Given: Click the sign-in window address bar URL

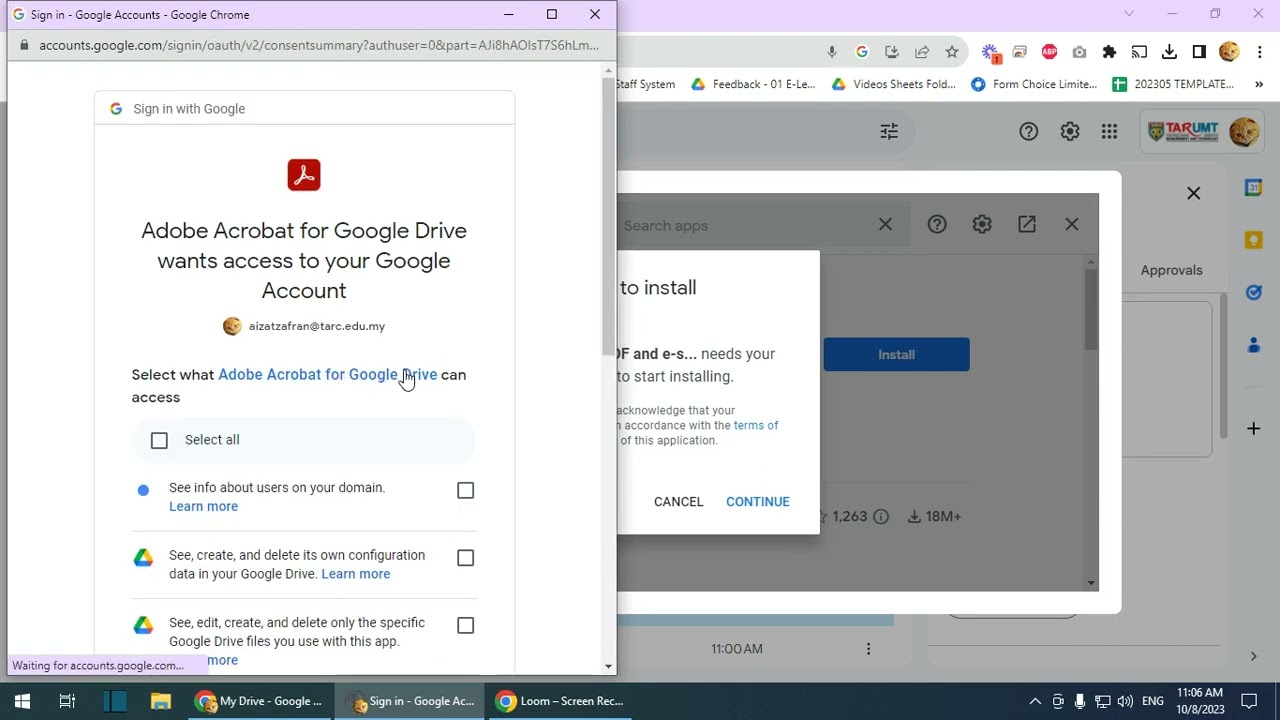Looking at the screenshot, I should click(319, 45).
